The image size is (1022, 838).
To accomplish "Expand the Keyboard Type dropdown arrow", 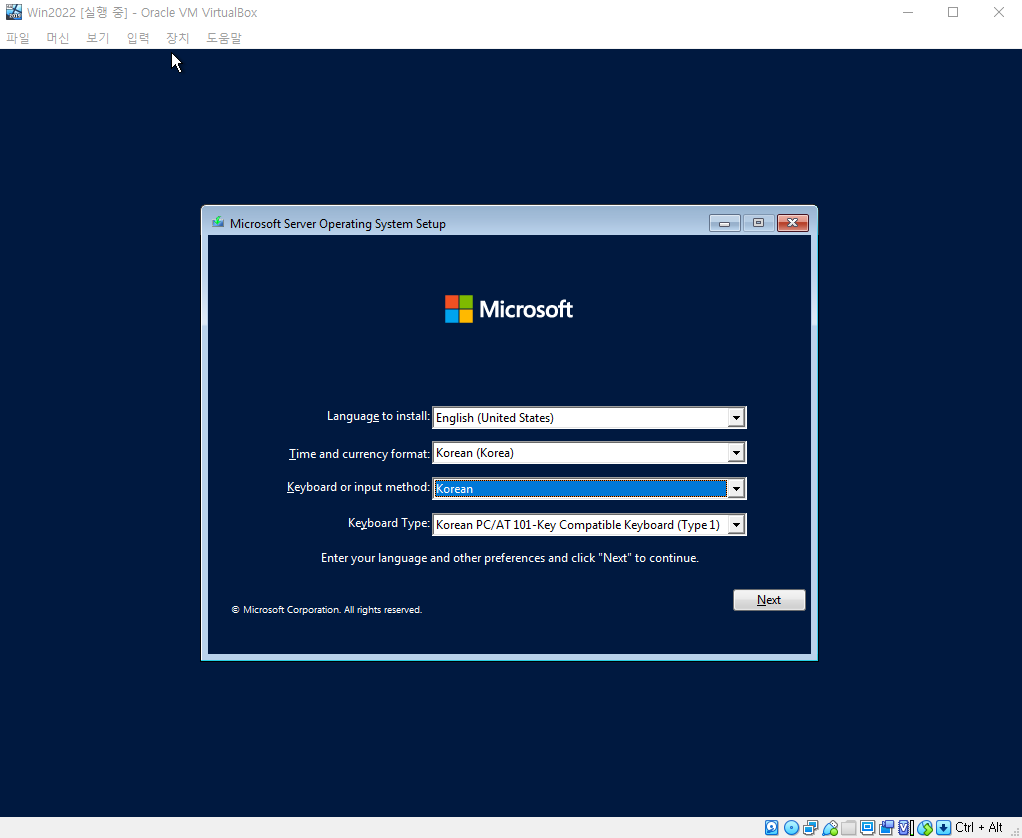I will tap(736, 525).
